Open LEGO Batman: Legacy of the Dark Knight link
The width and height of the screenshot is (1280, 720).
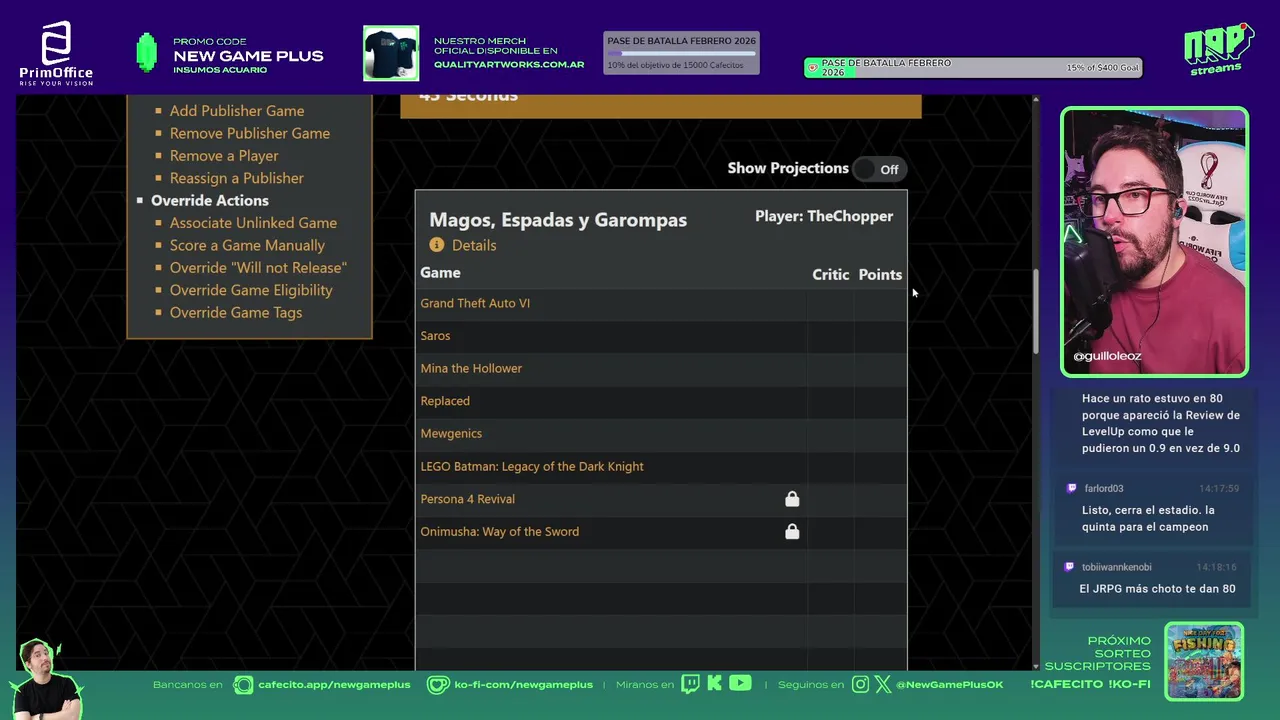[x=532, y=466]
